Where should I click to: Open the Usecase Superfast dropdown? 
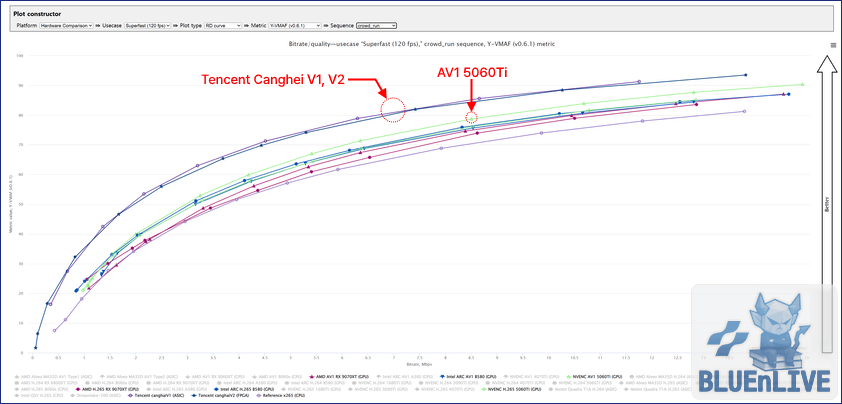tap(147, 25)
